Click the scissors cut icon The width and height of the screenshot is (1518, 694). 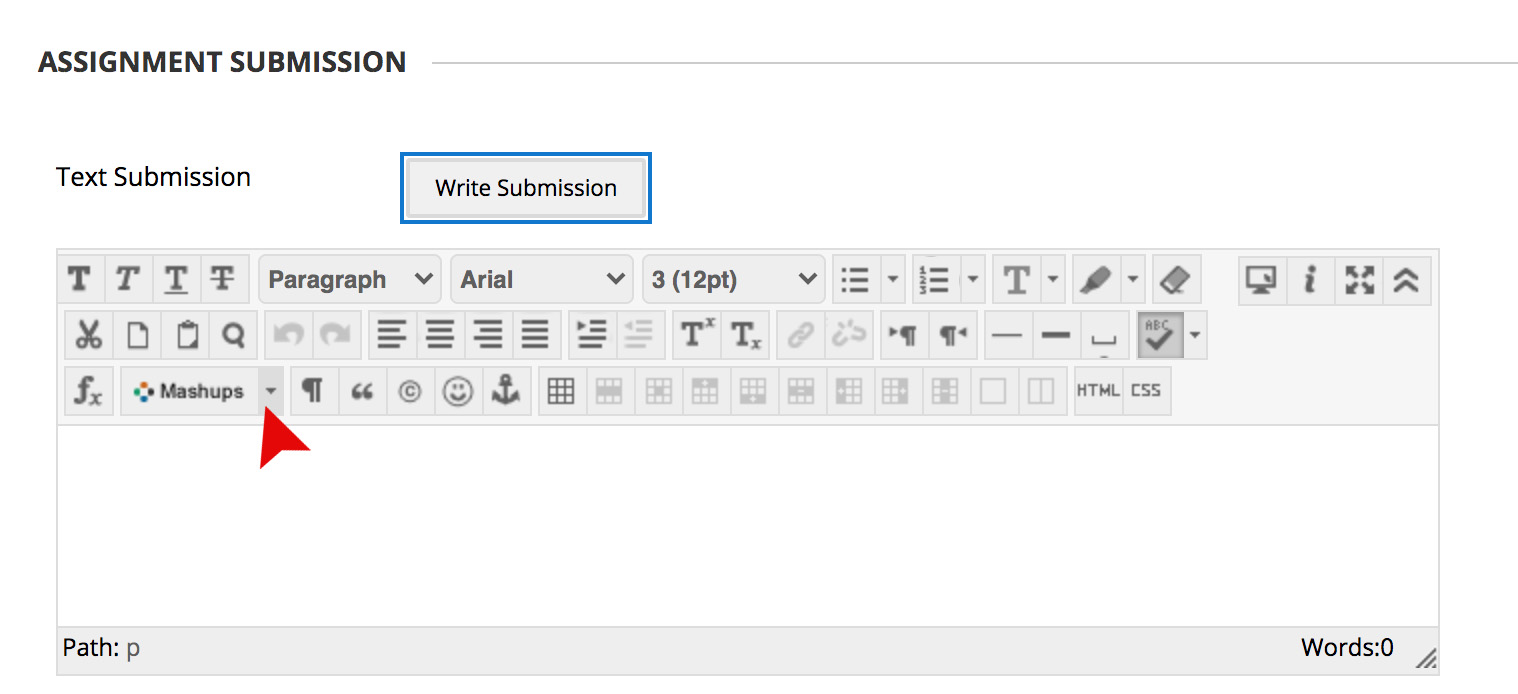pos(88,335)
